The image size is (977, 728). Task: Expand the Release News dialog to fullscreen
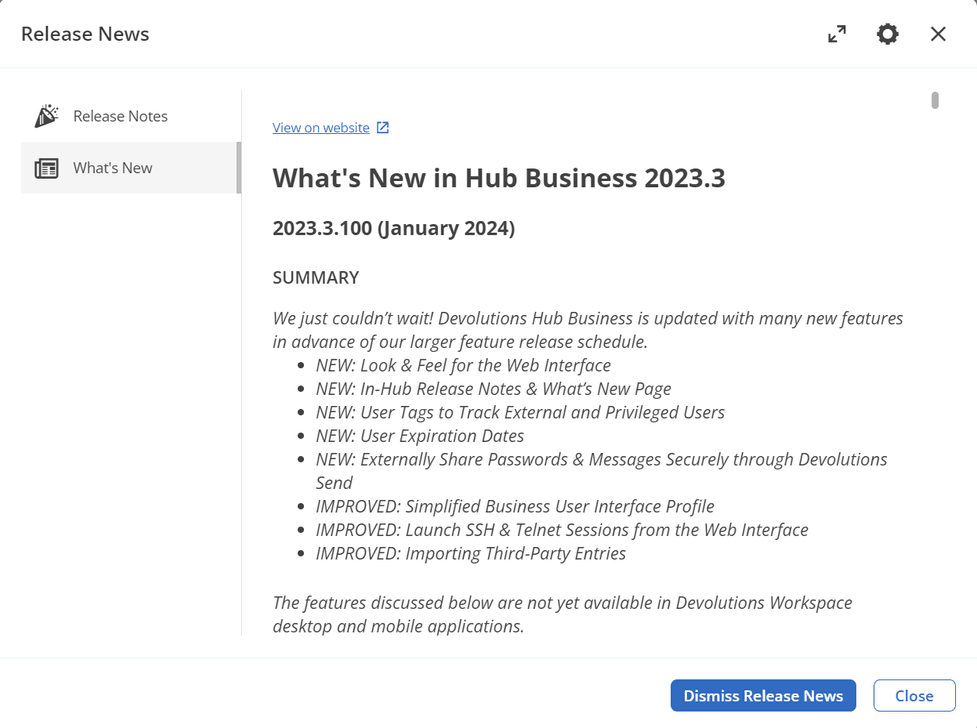[x=837, y=34]
